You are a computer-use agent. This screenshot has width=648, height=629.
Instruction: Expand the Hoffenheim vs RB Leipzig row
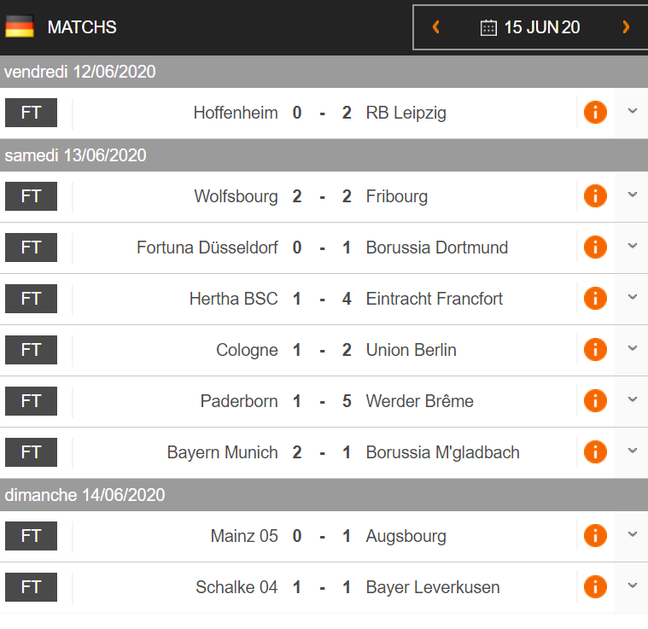(632, 111)
